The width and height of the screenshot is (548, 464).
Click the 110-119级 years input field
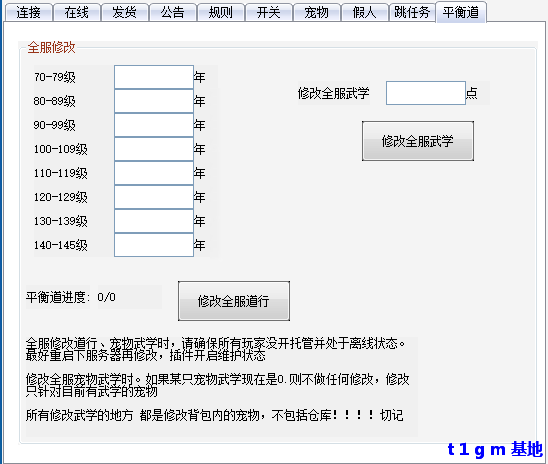click(x=154, y=173)
